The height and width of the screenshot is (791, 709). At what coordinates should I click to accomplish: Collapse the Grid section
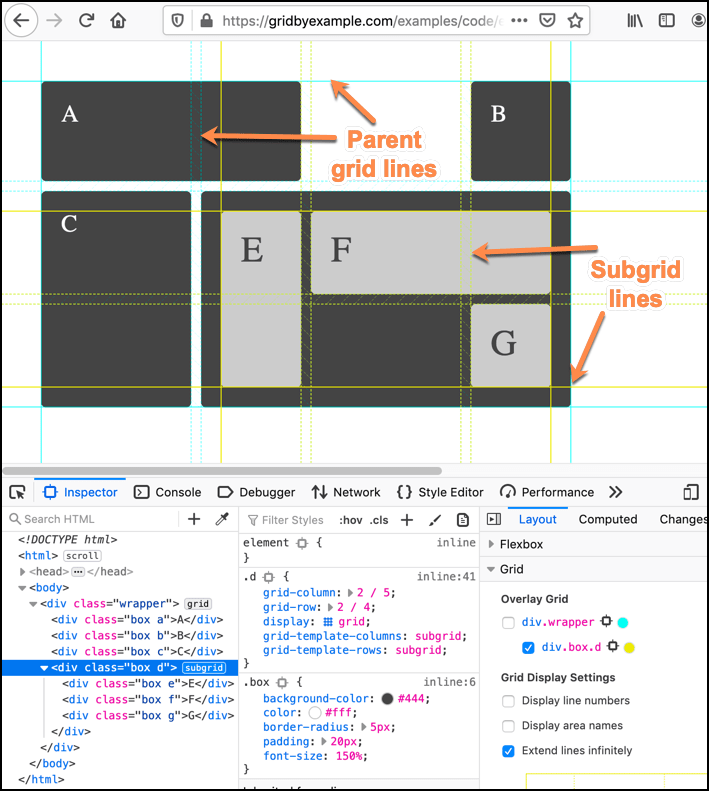click(491, 569)
